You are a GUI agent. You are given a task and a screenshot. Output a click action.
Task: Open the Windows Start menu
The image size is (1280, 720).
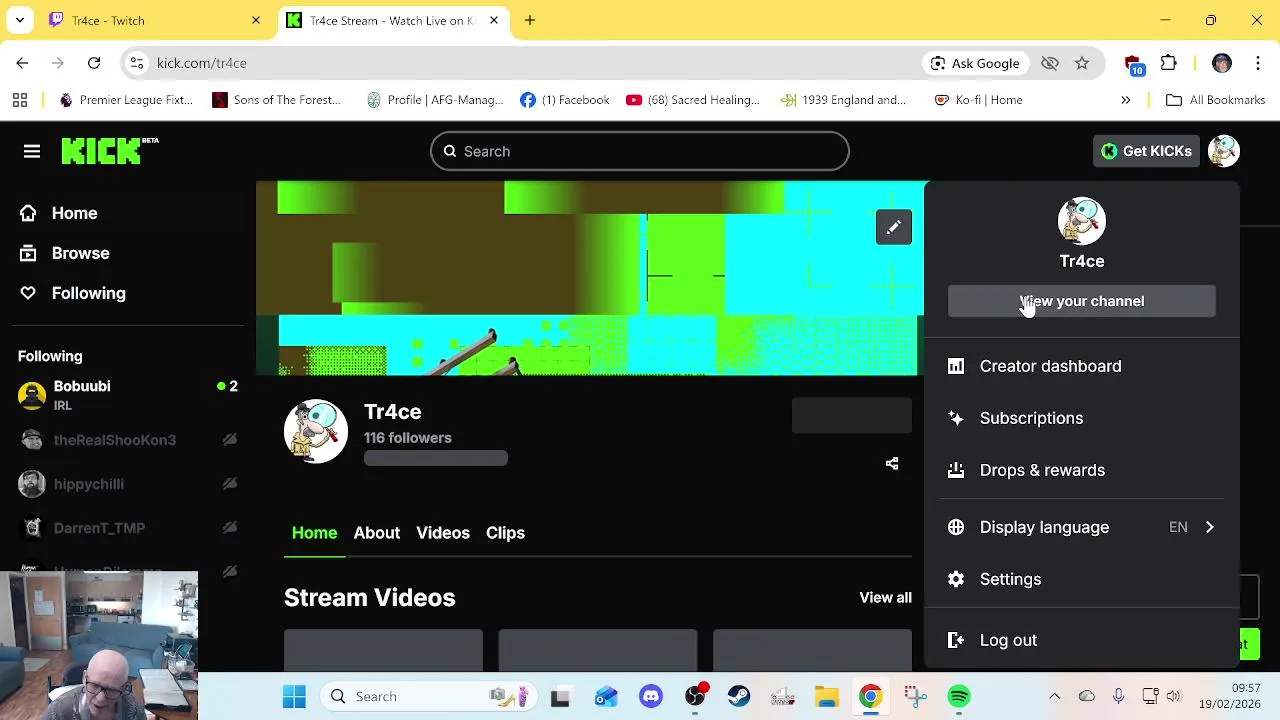[x=294, y=696]
